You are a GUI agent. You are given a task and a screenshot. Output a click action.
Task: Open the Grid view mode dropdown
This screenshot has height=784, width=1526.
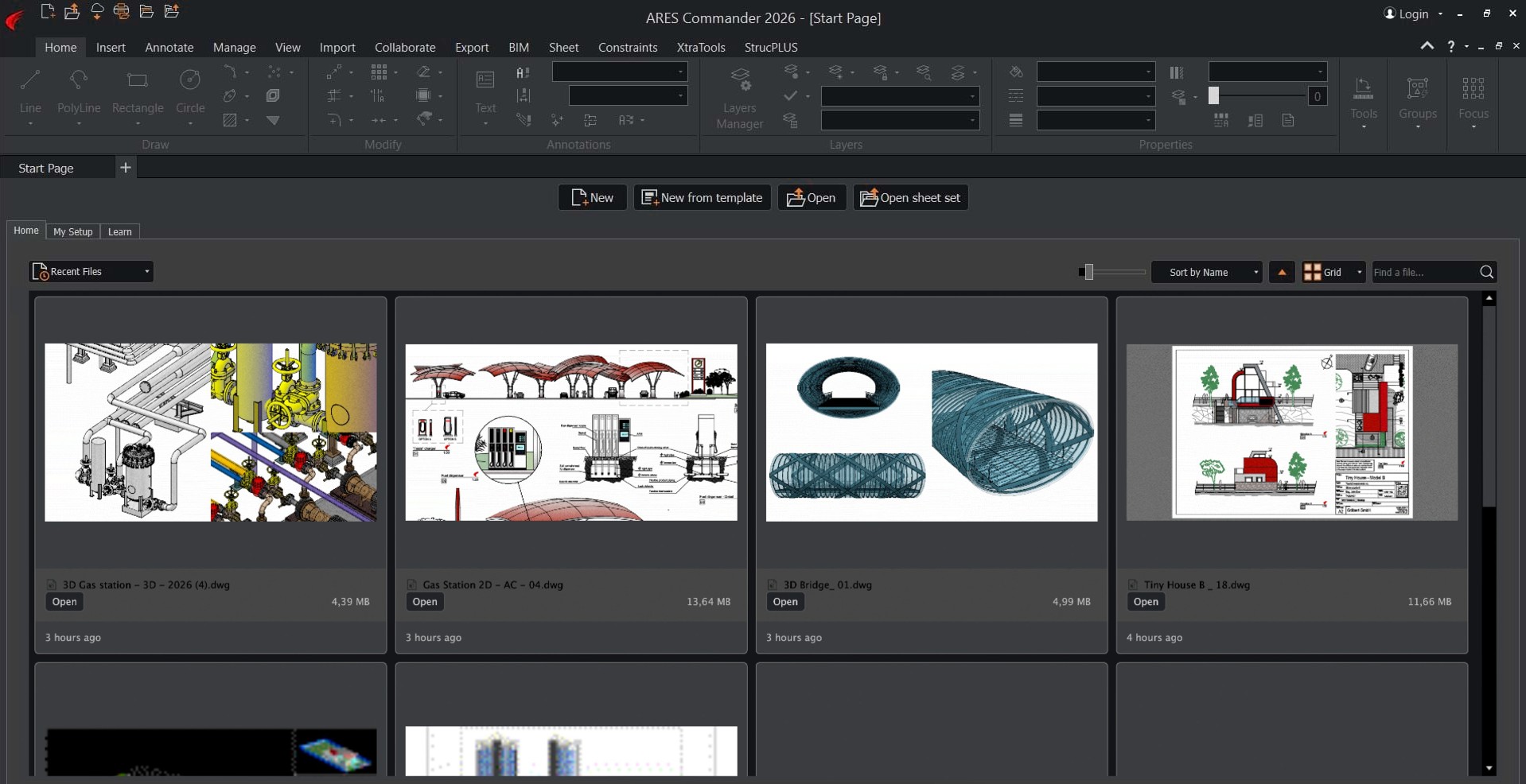click(x=1333, y=272)
